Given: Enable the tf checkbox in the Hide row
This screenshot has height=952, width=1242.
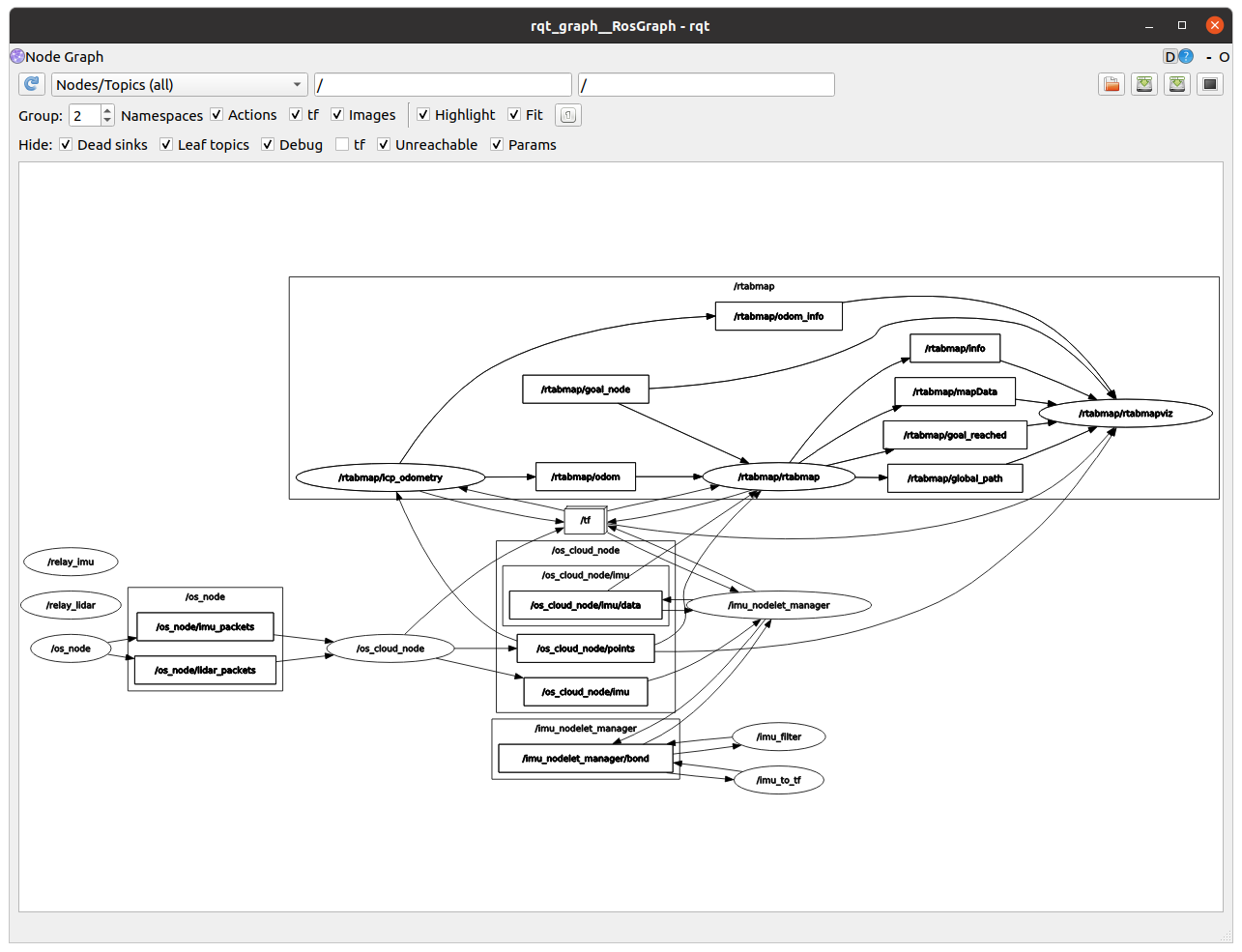Looking at the screenshot, I should point(342,145).
